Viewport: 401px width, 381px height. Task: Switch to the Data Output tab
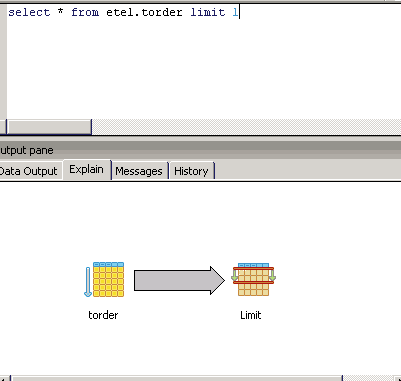[x=29, y=171]
